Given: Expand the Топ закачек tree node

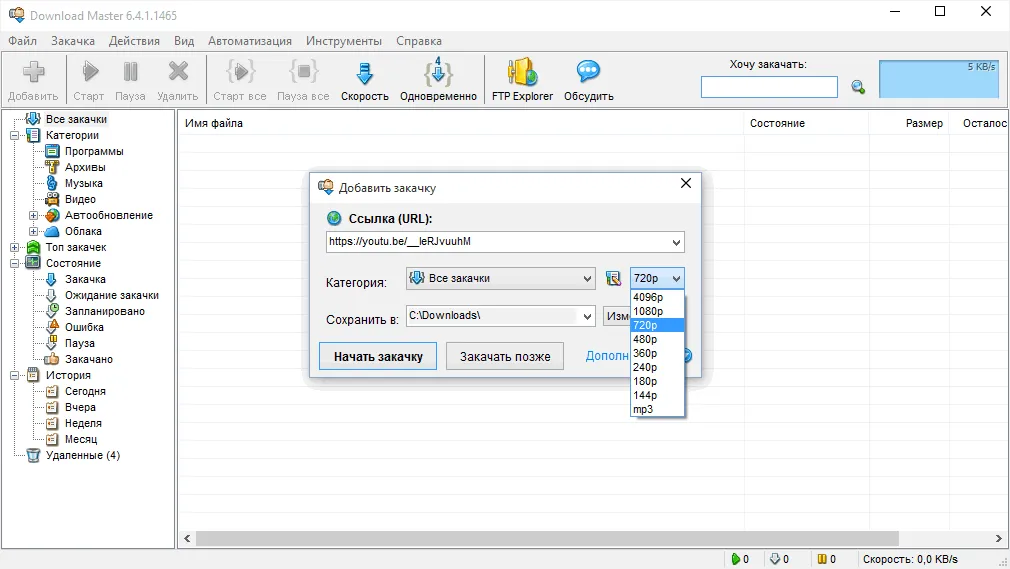Looking at the screenshot, I should (x=14, y=247).
